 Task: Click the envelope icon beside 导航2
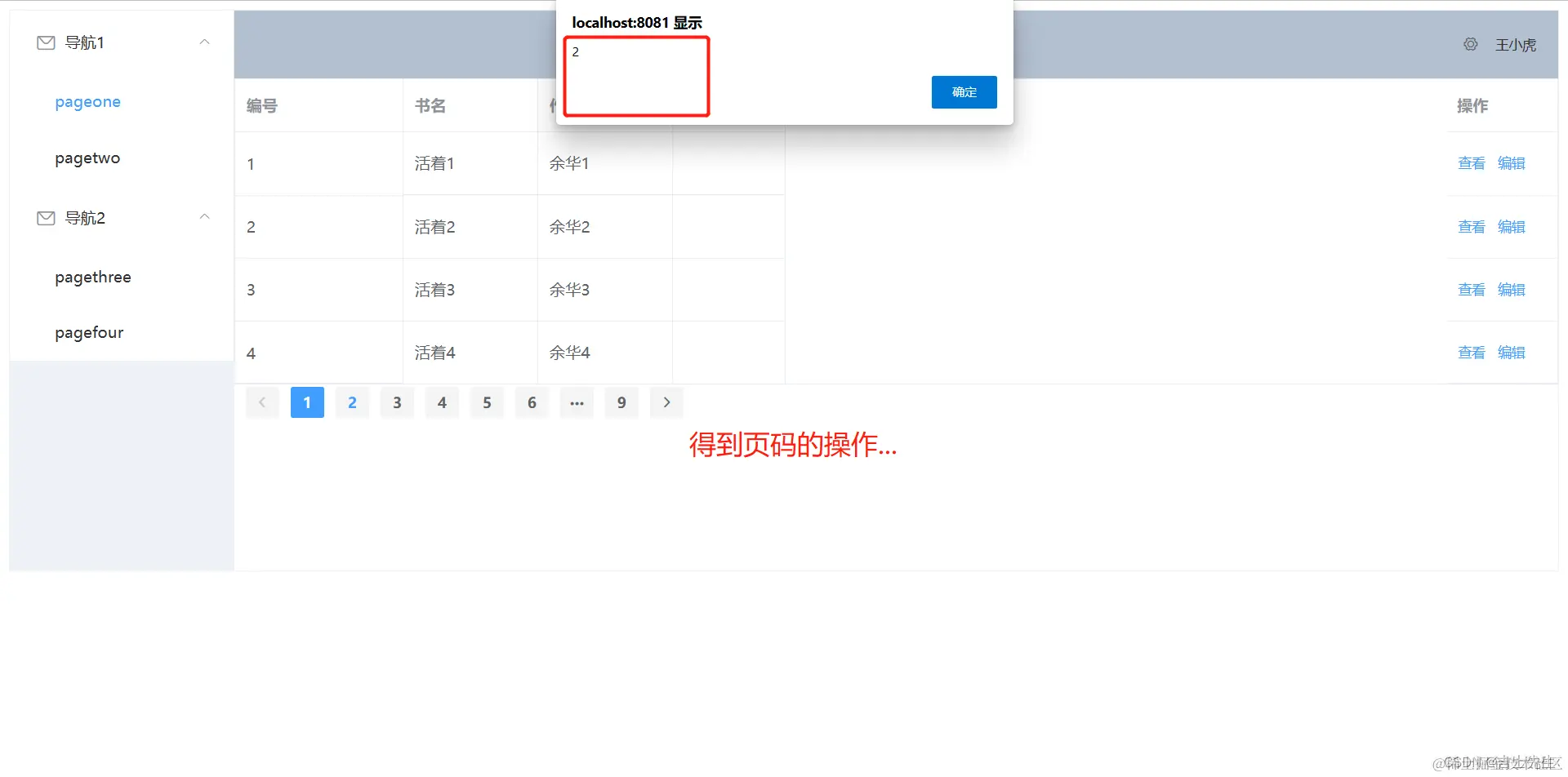click(45, 217)
